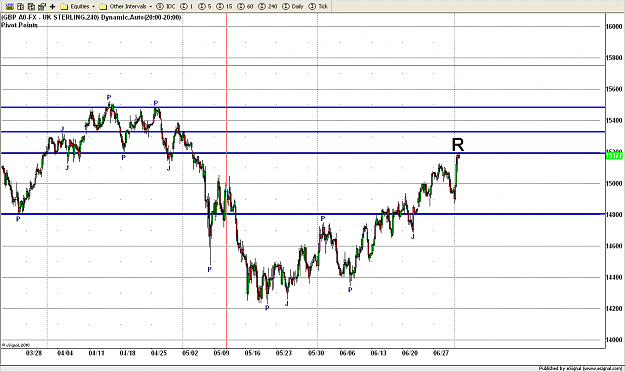This screenshot has height=372, width=625.
Task: Click the 04/04 date axis label
Action: 65,353
